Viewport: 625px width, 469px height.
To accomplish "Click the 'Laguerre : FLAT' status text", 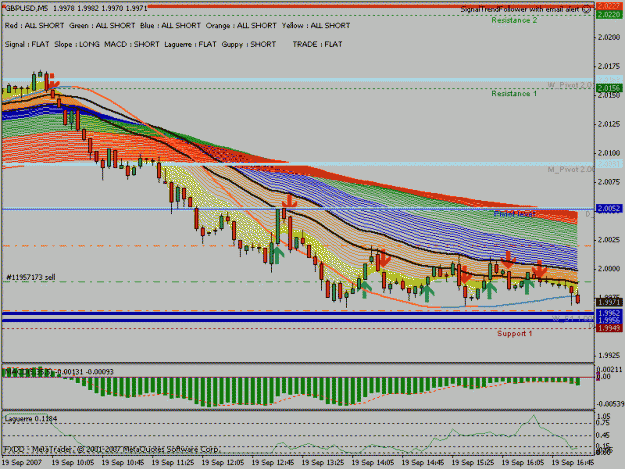I will click(x=190, y=44).
